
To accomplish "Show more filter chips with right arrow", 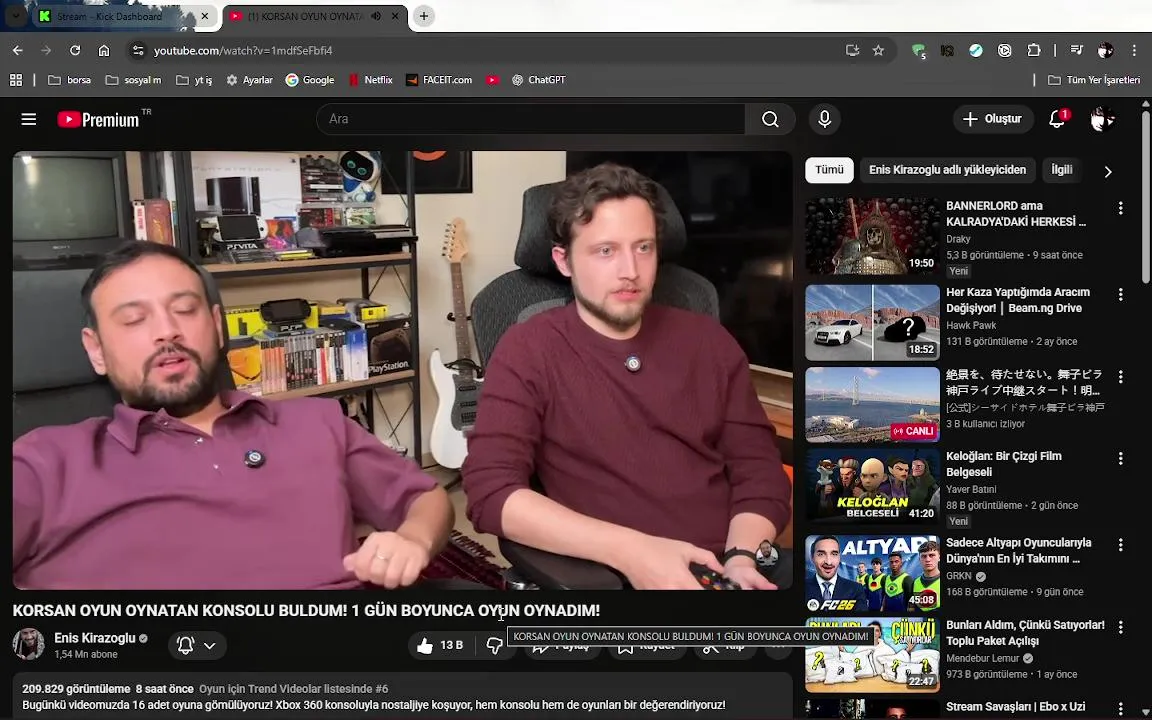I will click(x=1108, y=171).
